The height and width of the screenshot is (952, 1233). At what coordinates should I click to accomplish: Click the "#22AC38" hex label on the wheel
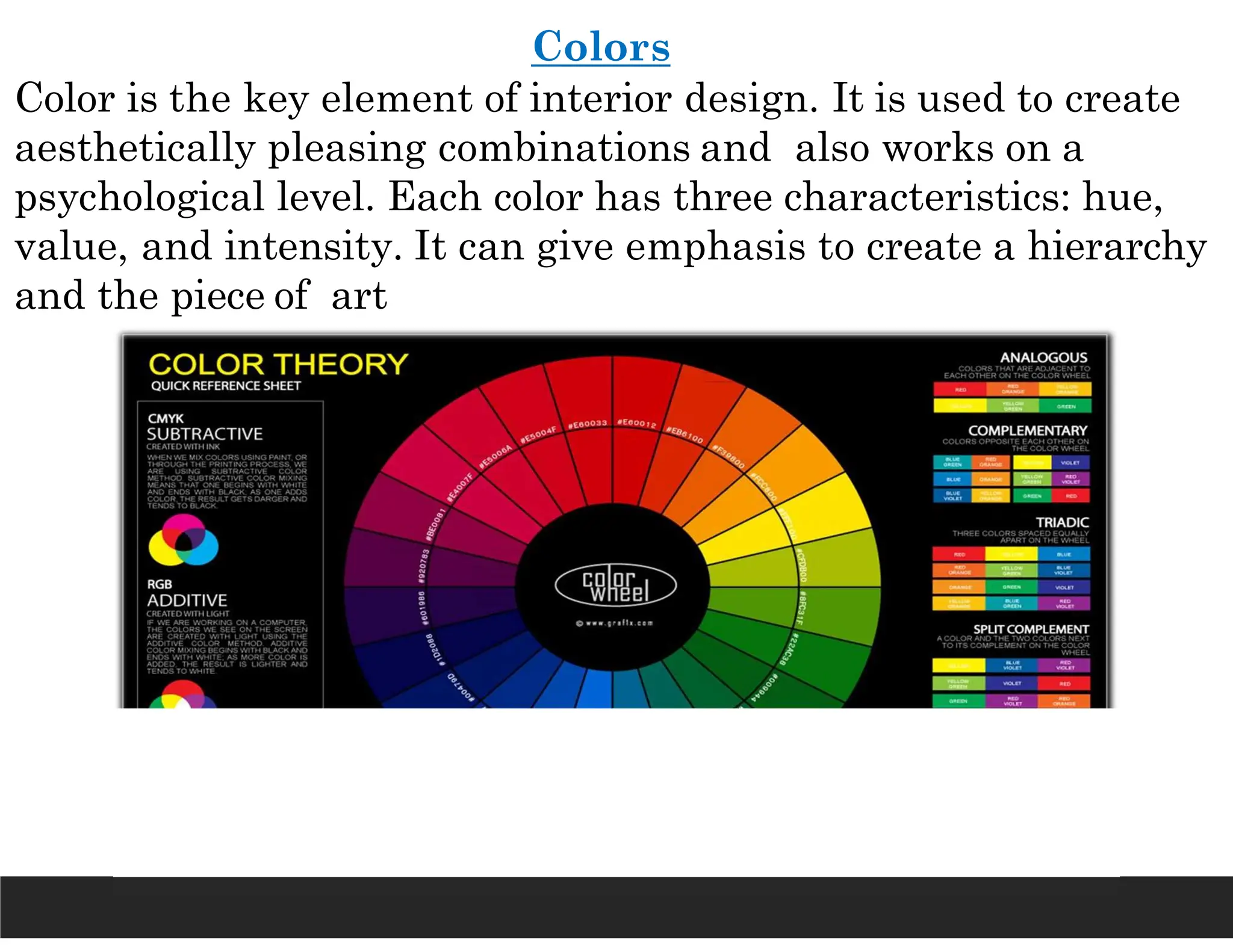pyautogui.click(x=789, y=649)
